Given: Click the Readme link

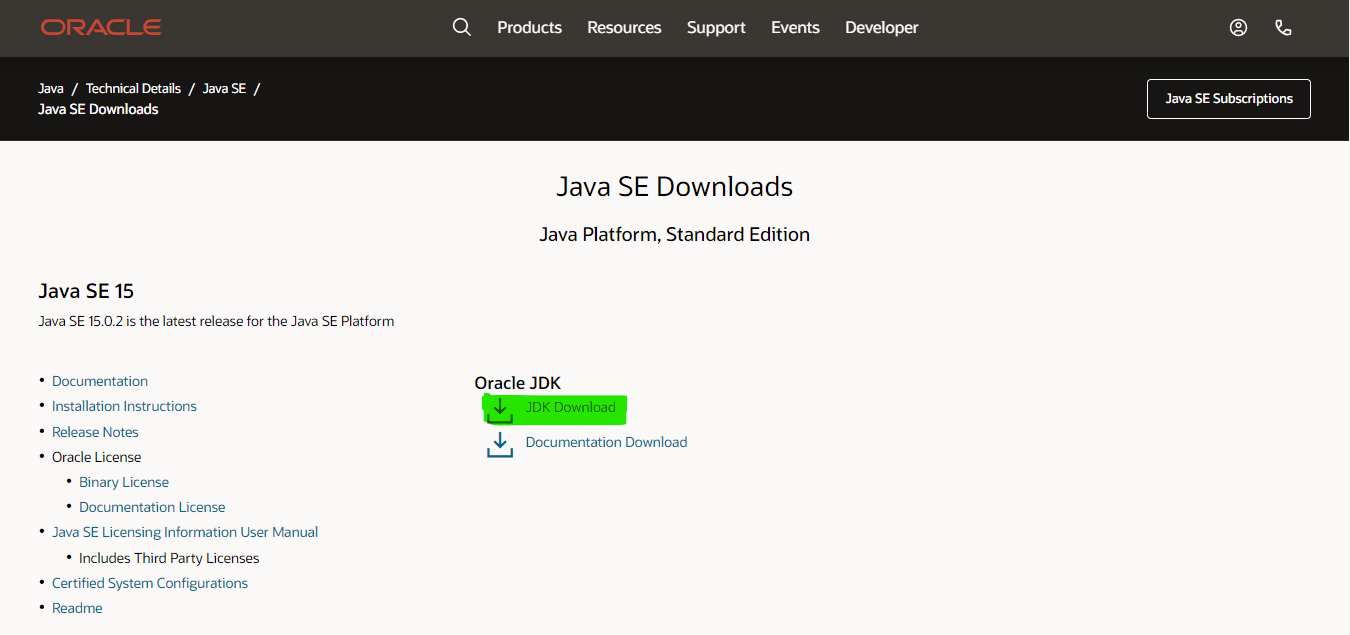Looking at the screenshot, I should pos(77,608).
